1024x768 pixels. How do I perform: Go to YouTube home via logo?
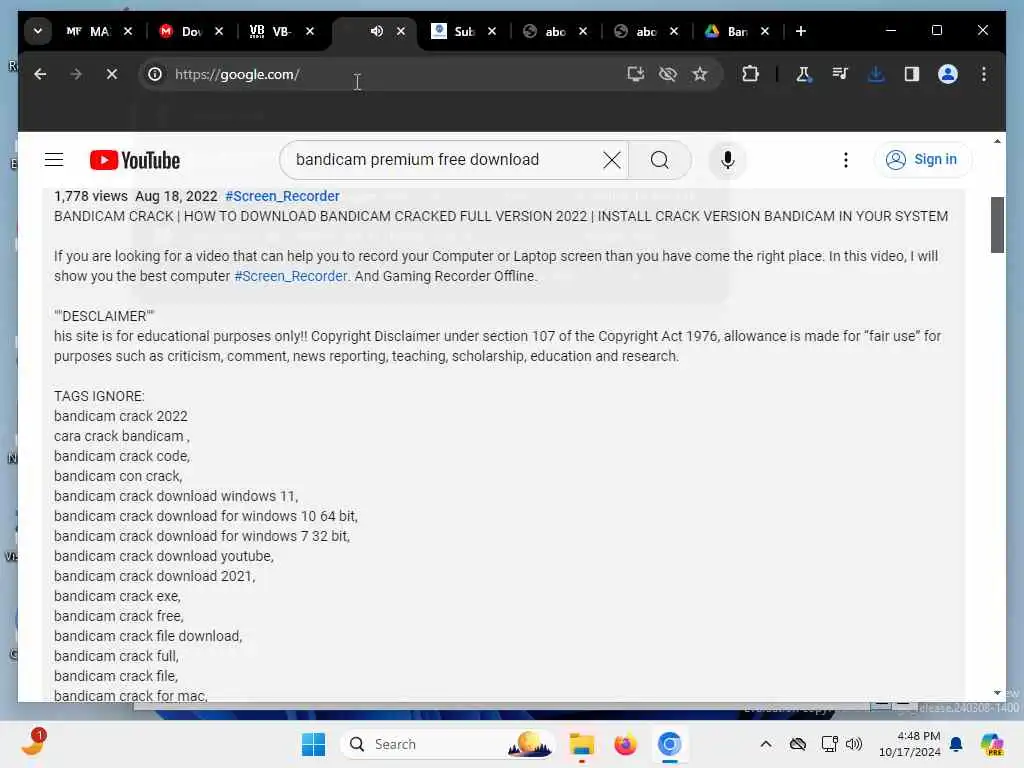[x=135, y=160]
